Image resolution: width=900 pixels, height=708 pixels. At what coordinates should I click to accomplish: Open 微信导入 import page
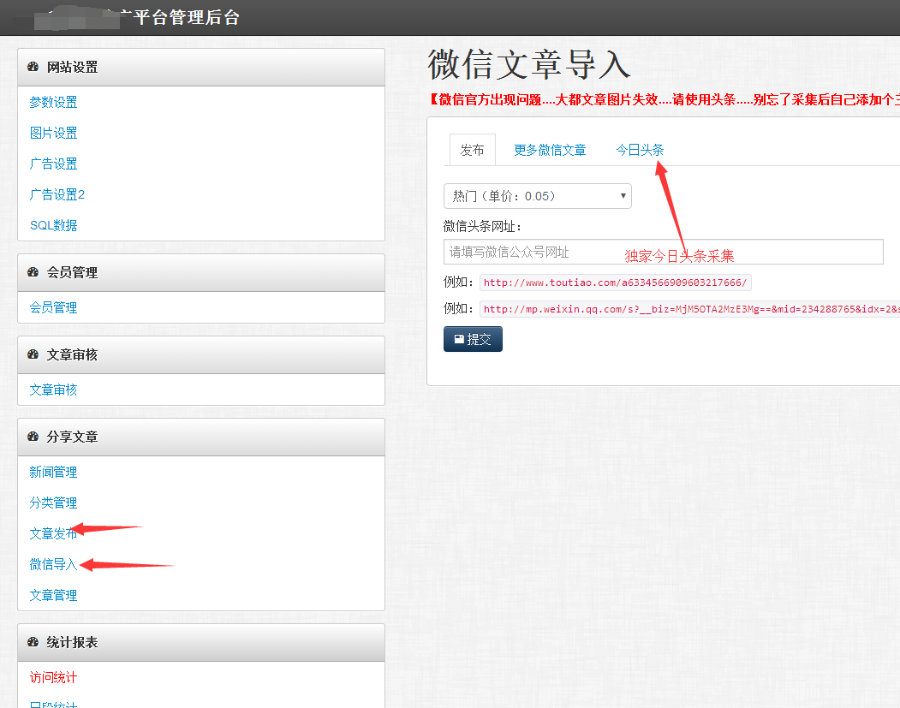51,564
